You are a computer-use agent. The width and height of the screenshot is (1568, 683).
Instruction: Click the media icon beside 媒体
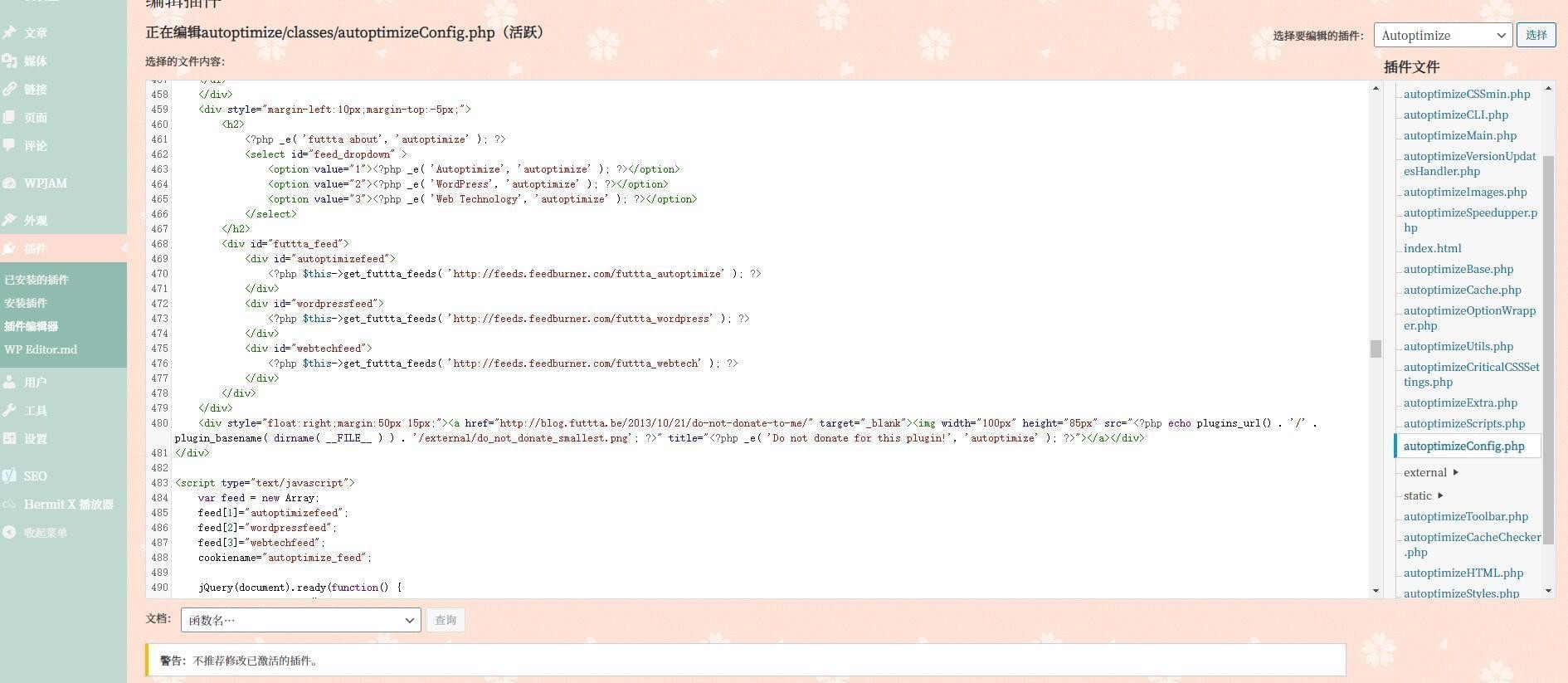[9, 61]
